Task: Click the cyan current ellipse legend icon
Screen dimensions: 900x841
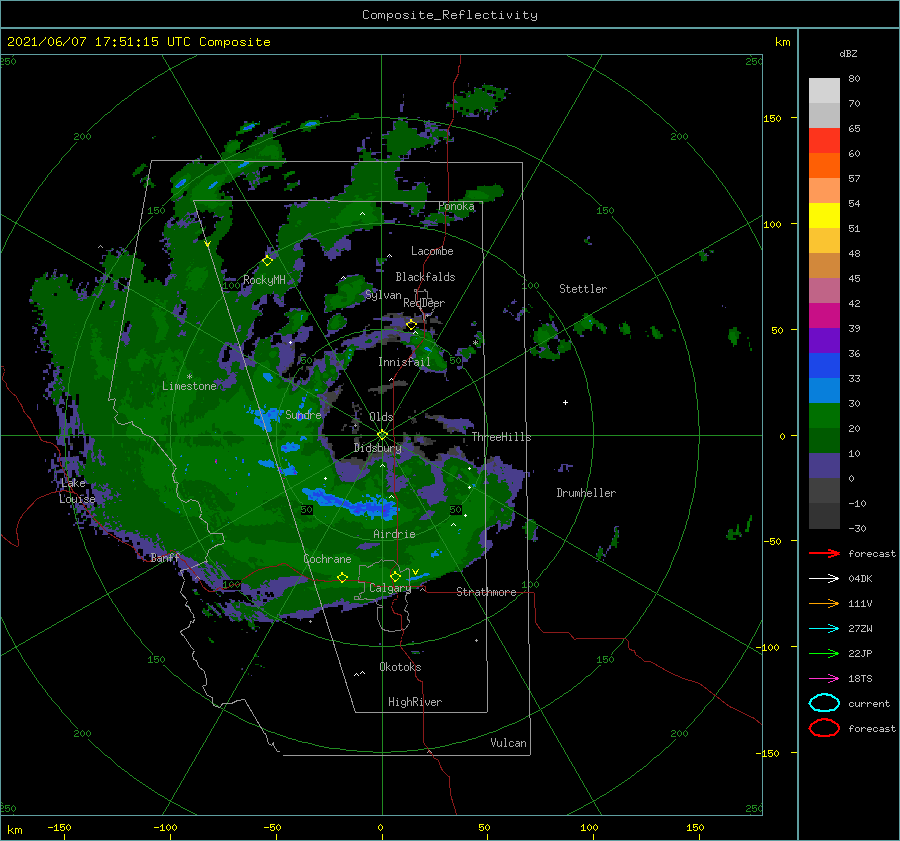Action: point(825,703)
